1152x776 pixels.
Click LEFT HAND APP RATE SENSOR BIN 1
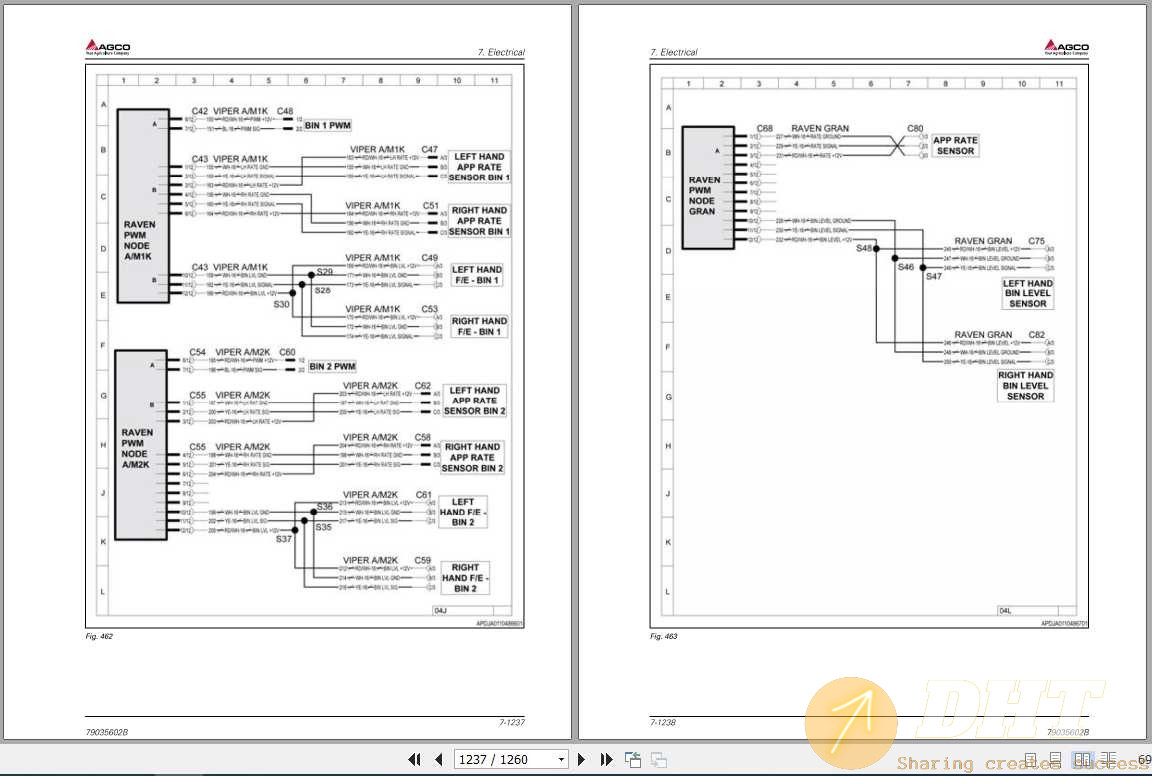pos(479,167)
